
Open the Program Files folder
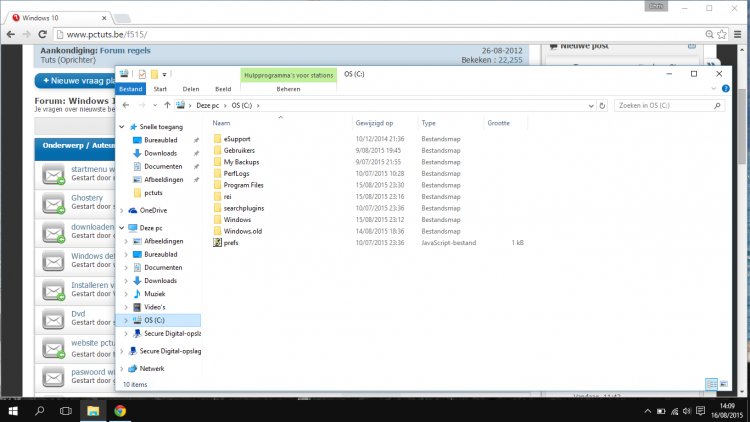coord(243,185)
